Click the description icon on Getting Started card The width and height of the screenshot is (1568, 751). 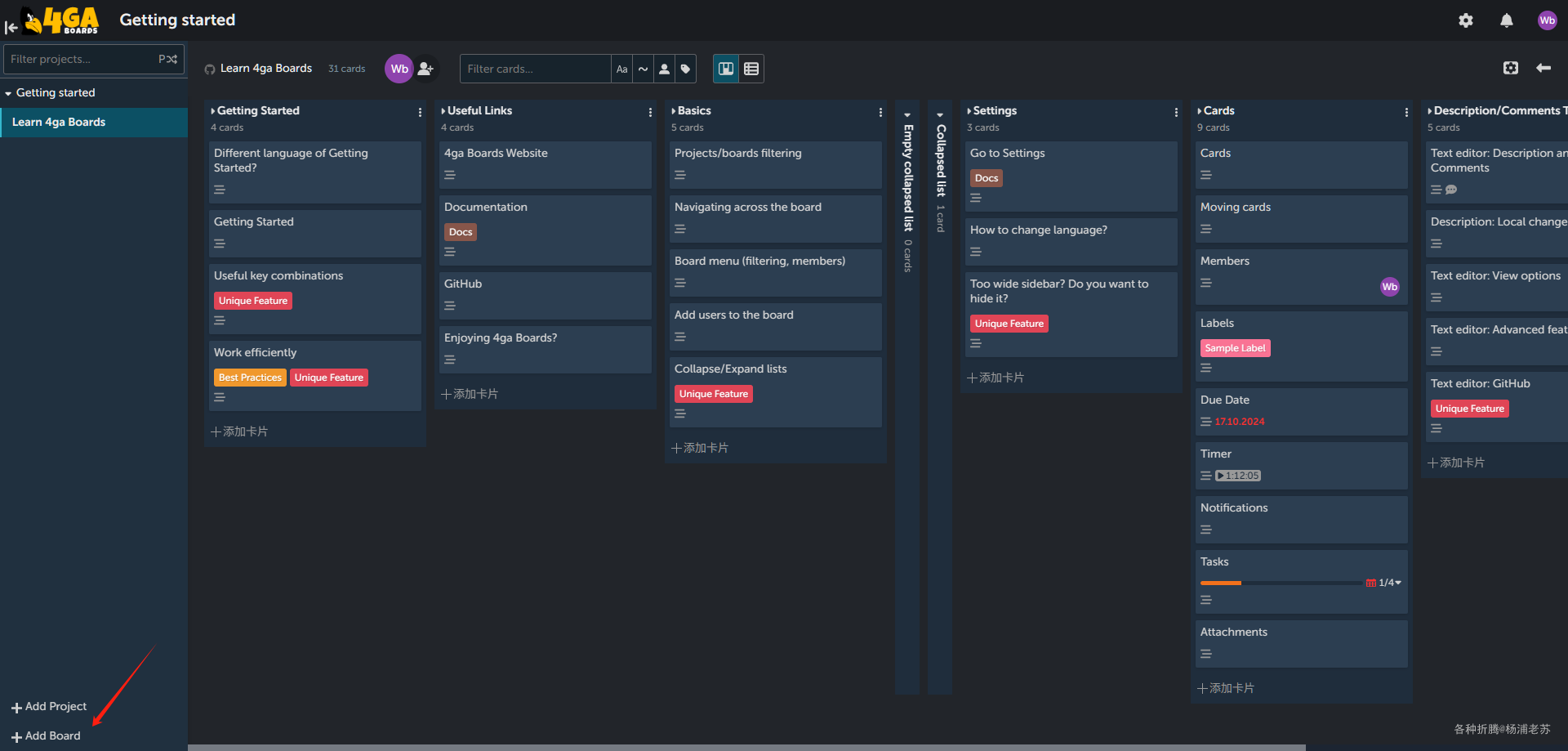(x=220, y=244)
